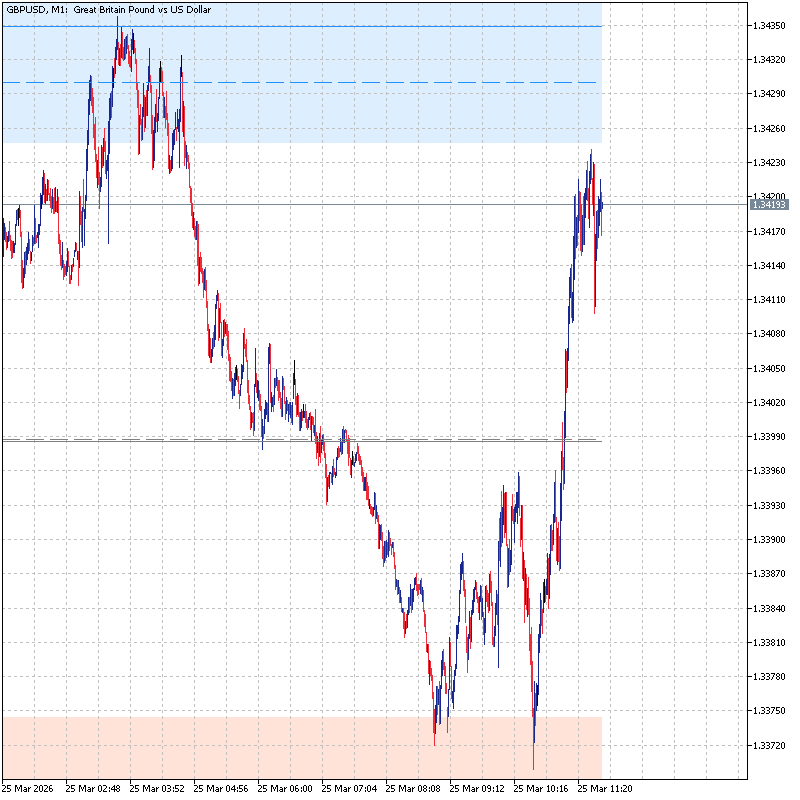This screenshot has height=800, width=800.
Task: Click the current price label 1.34193
Action: click(x=770, y=205)
